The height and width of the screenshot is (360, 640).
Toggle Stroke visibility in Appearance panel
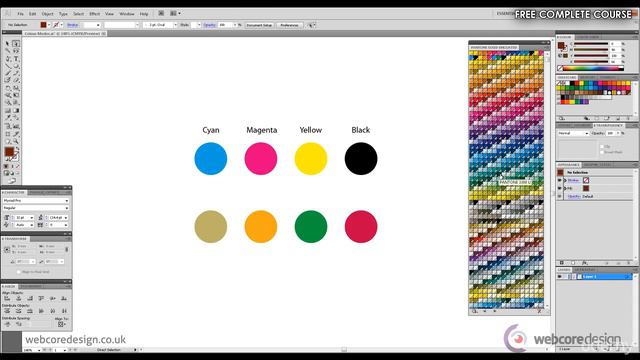(x=560, y=180)
